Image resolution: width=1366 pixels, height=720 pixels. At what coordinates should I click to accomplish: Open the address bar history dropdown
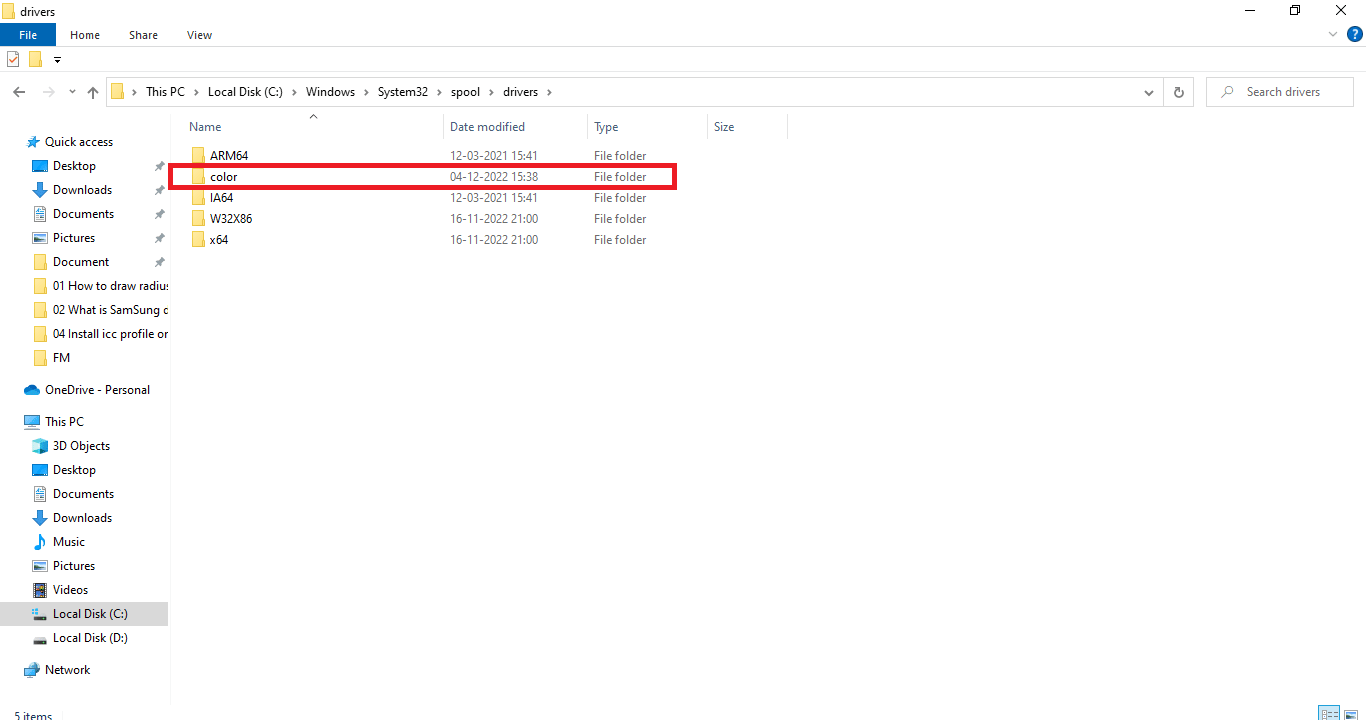(1148, 92)
